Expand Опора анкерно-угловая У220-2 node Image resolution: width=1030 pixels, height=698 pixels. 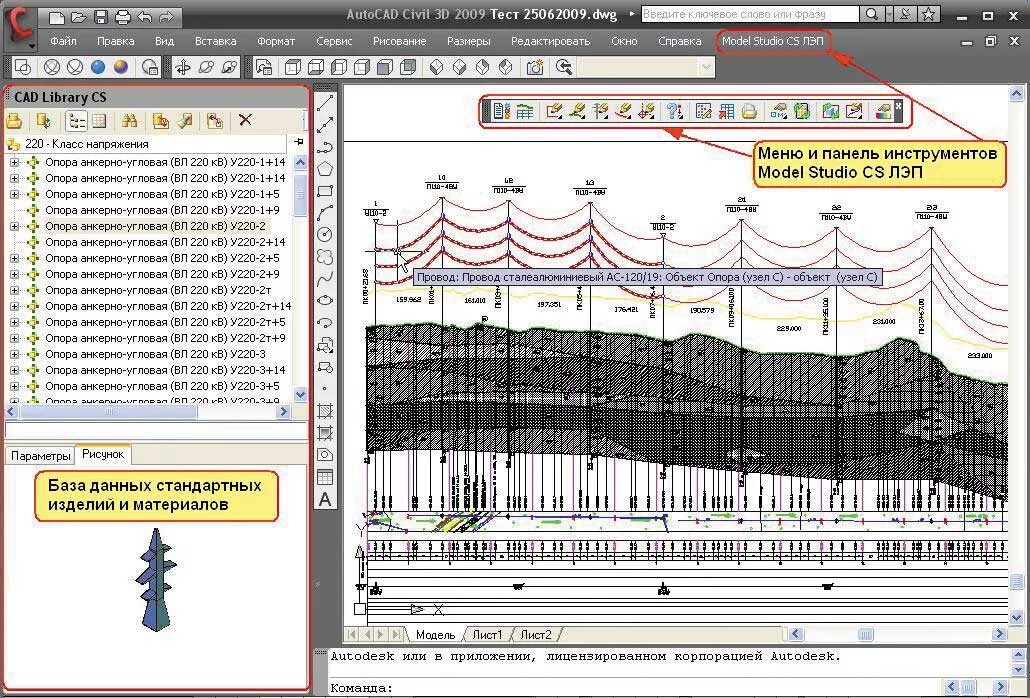(x=14, y=226)
